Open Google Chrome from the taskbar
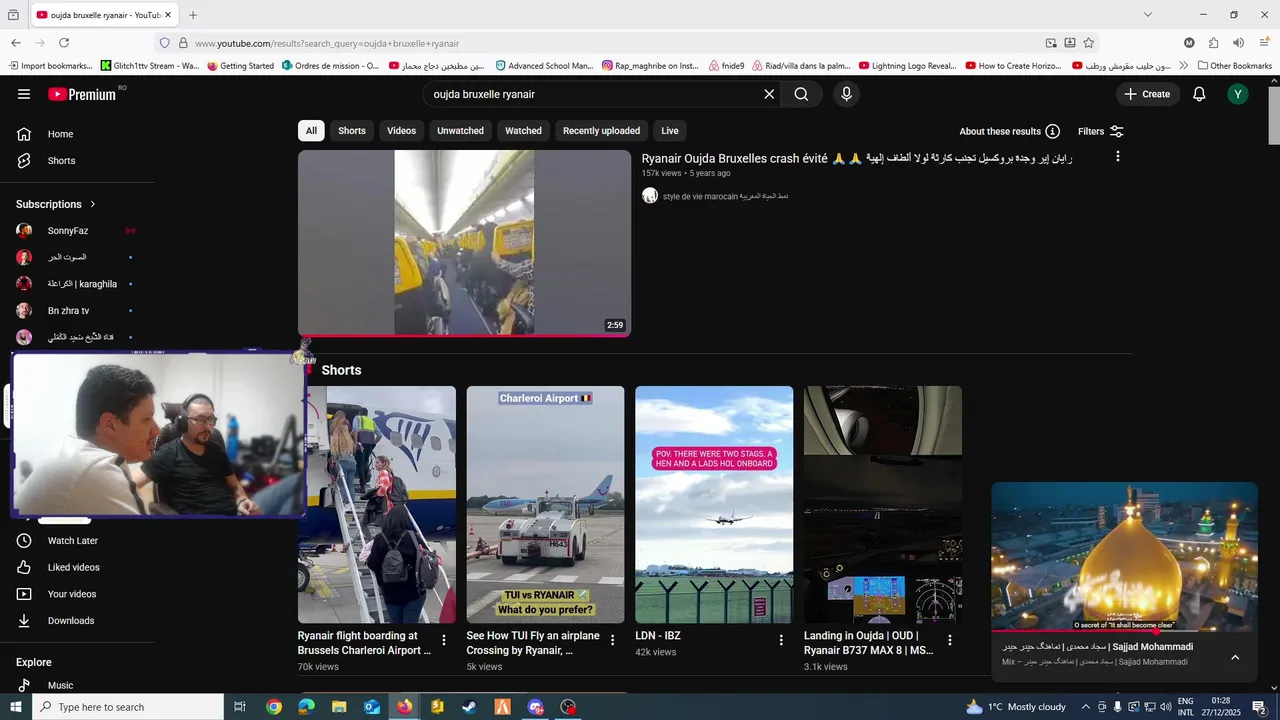Viewport: 1280px width, 720px height. click(x=274, y=707)
